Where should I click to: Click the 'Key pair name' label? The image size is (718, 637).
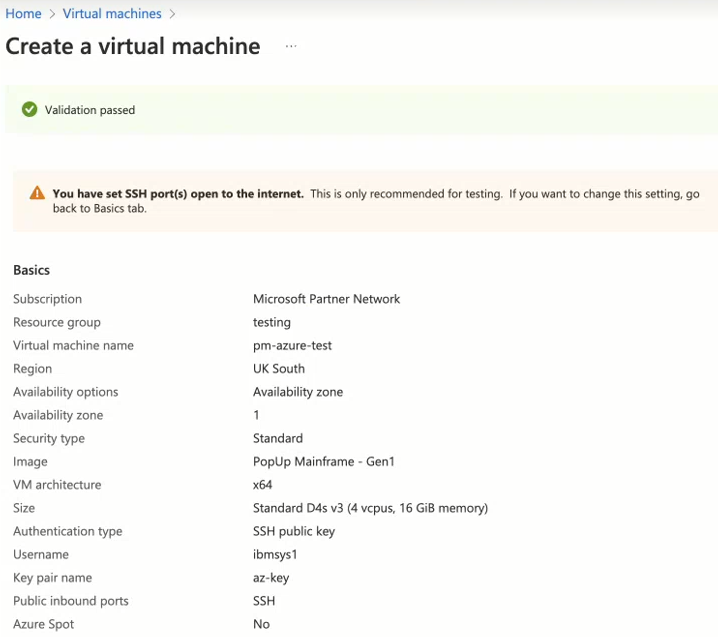pos(53,578)
